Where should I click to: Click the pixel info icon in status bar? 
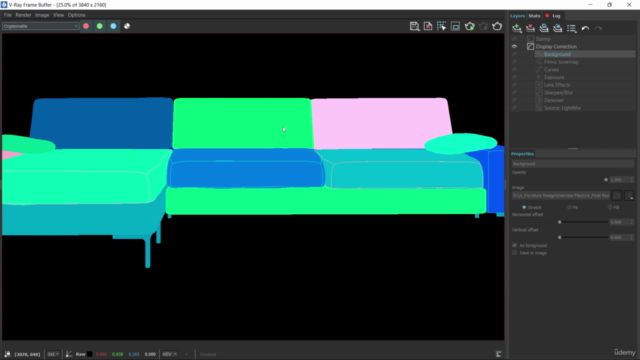7,354
